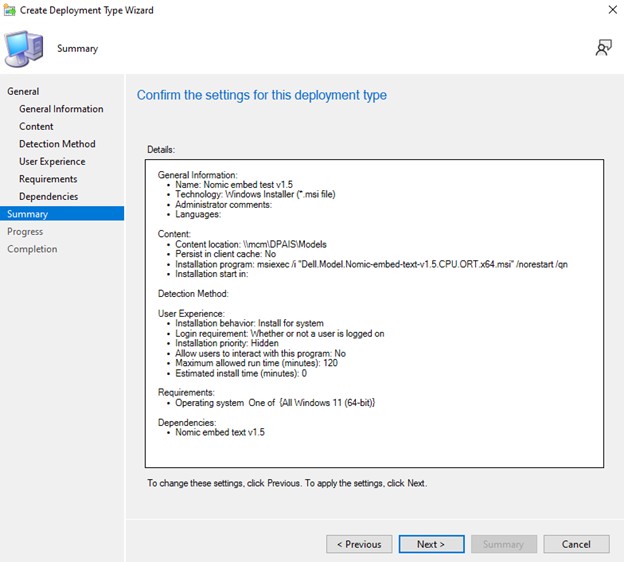Select General in the wizard sidebar
624x562 pixels.
23,91
